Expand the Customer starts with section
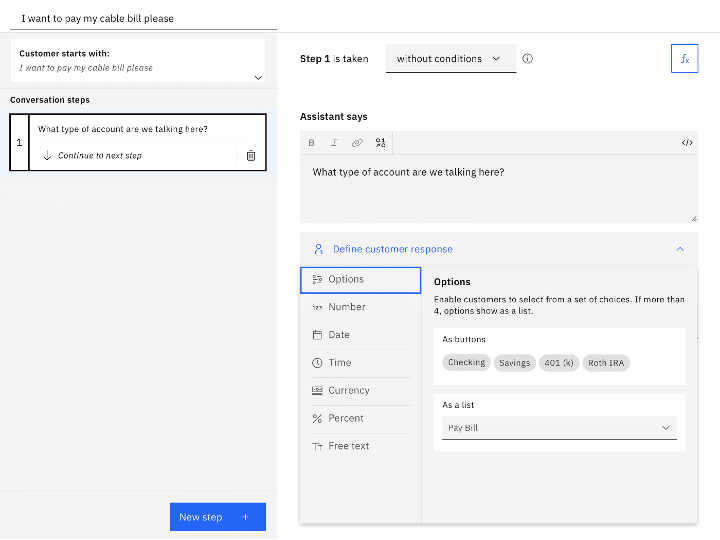 tap(258, 78)
